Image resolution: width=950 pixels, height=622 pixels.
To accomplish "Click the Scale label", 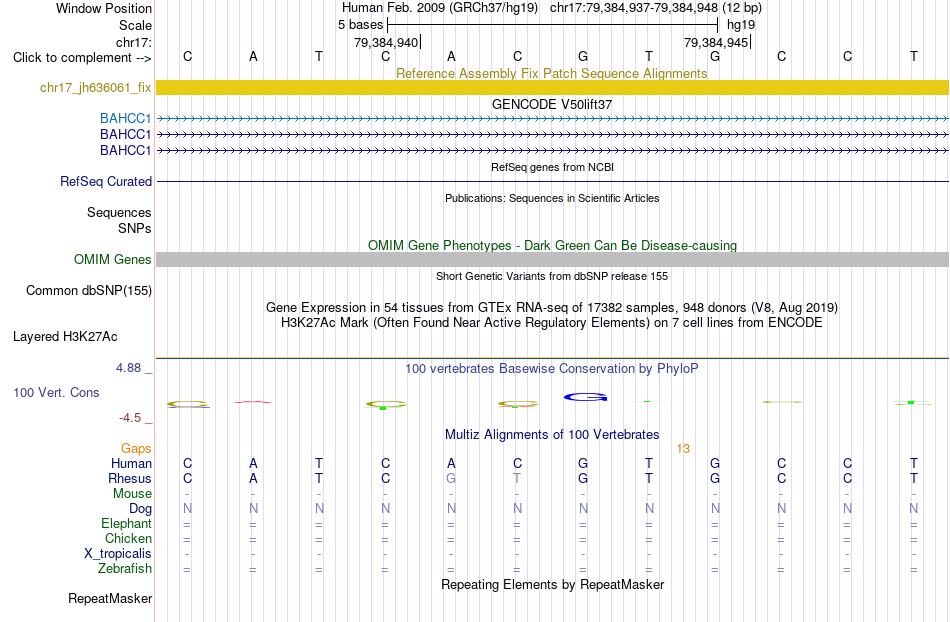I will pos(135,25).
